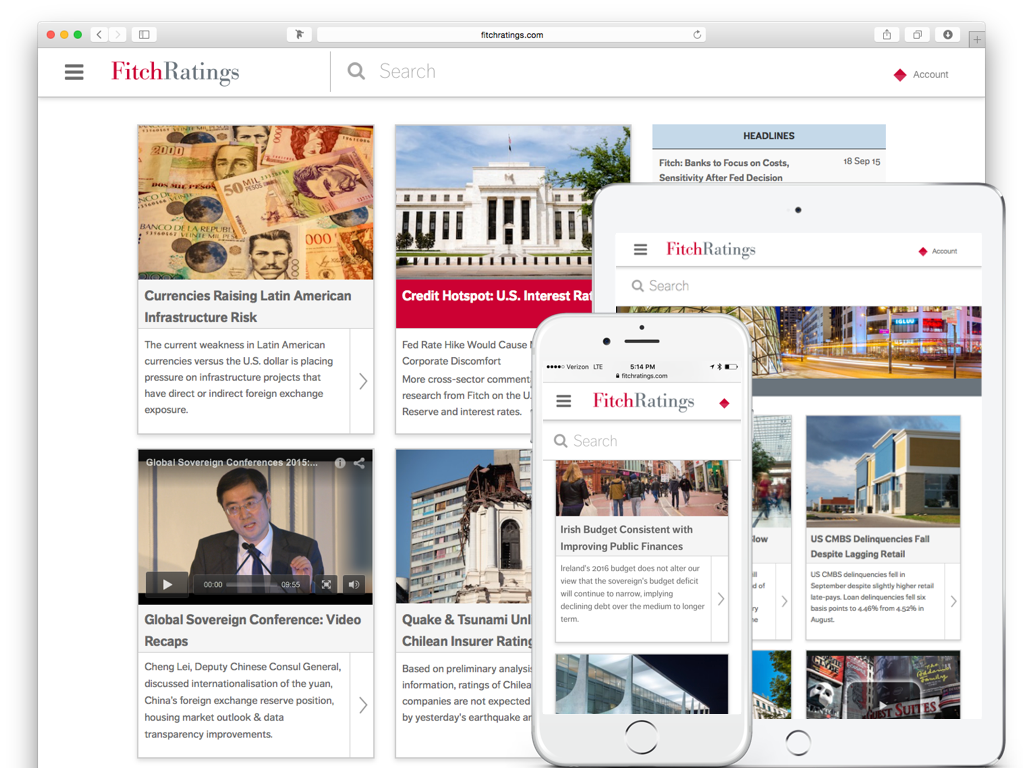
Task: Click the video info icon
Action: point(340,463)
